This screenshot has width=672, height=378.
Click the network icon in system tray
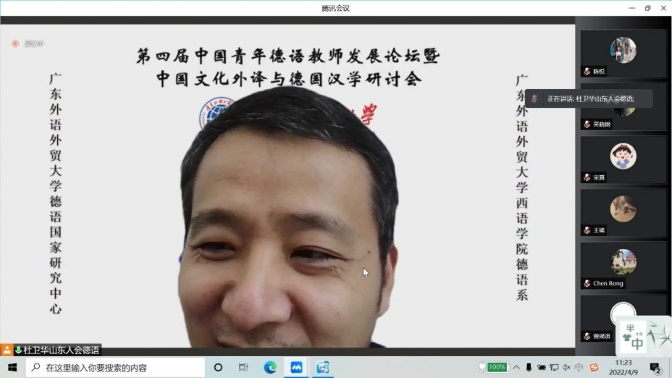click(554, 367)
